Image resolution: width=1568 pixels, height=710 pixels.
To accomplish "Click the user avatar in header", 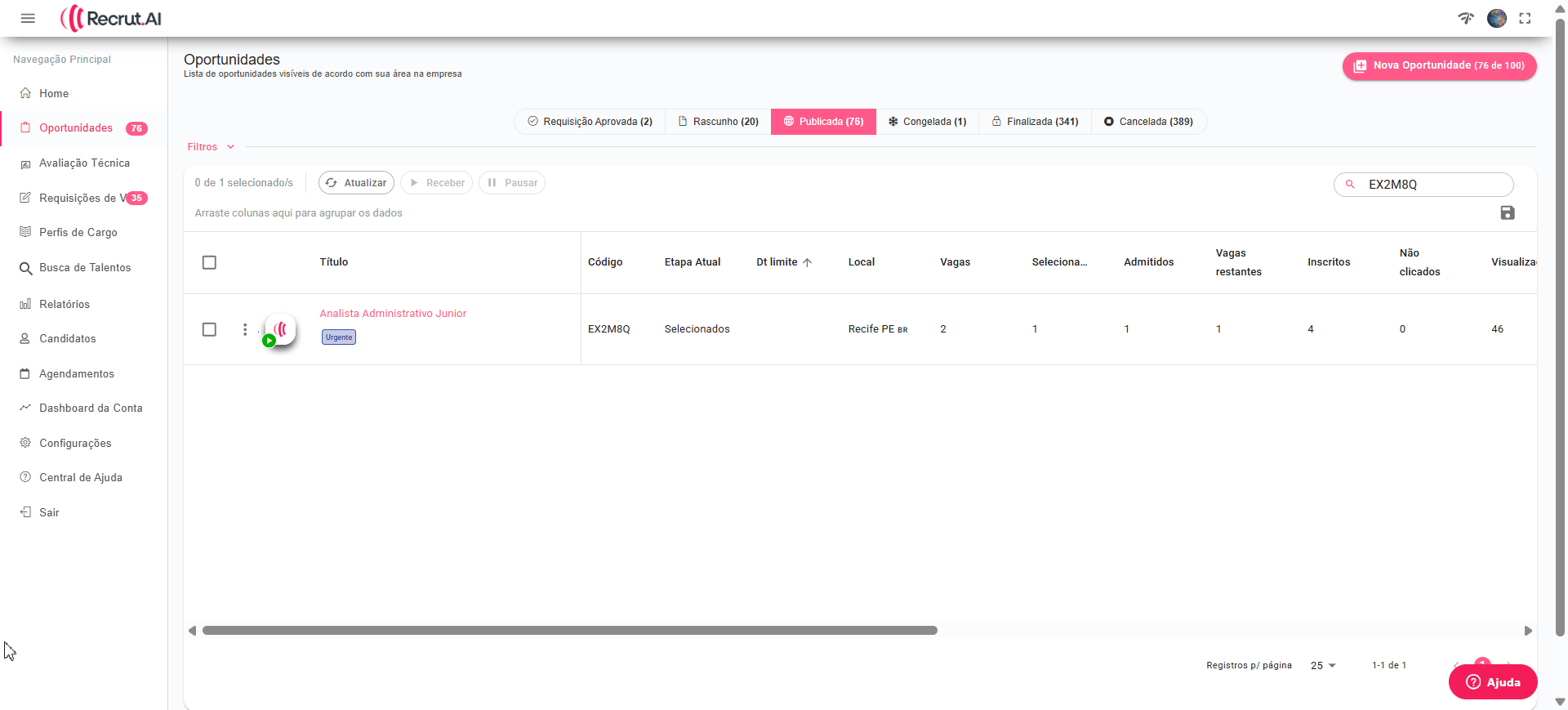I will (1496, 18).
